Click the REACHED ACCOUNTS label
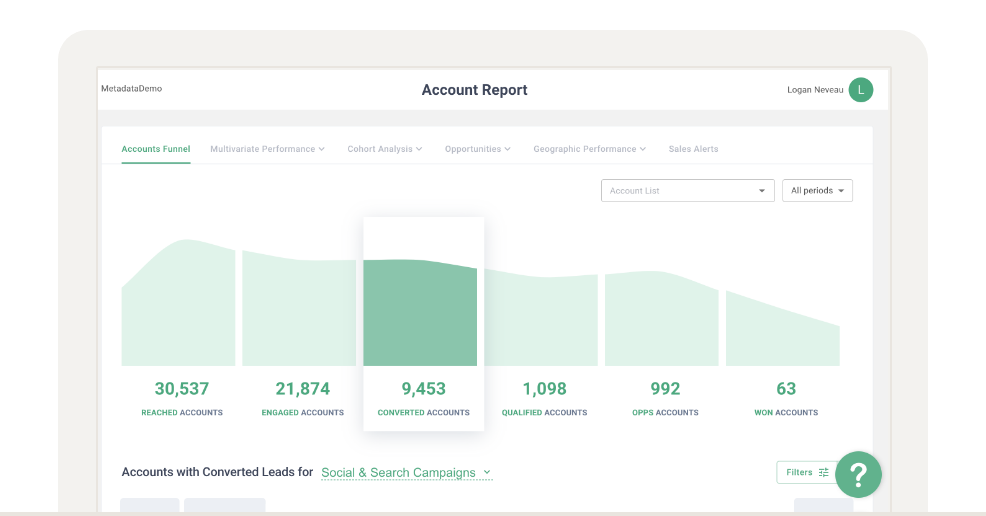Image resolution: width=986 pixels, height=516 pixels. coord(182,413)
